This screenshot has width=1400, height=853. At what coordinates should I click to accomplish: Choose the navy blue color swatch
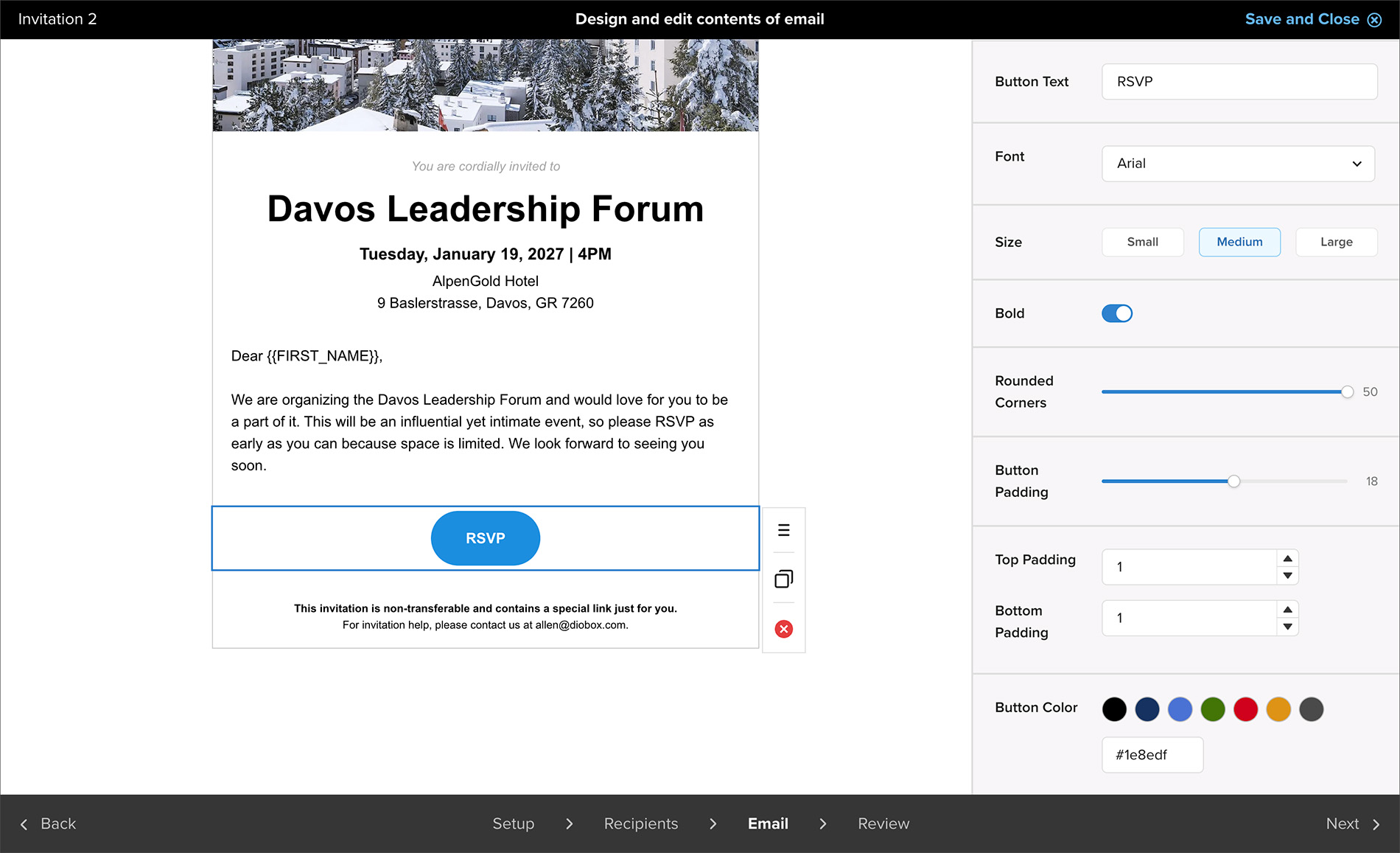(x=1147, y=709)
